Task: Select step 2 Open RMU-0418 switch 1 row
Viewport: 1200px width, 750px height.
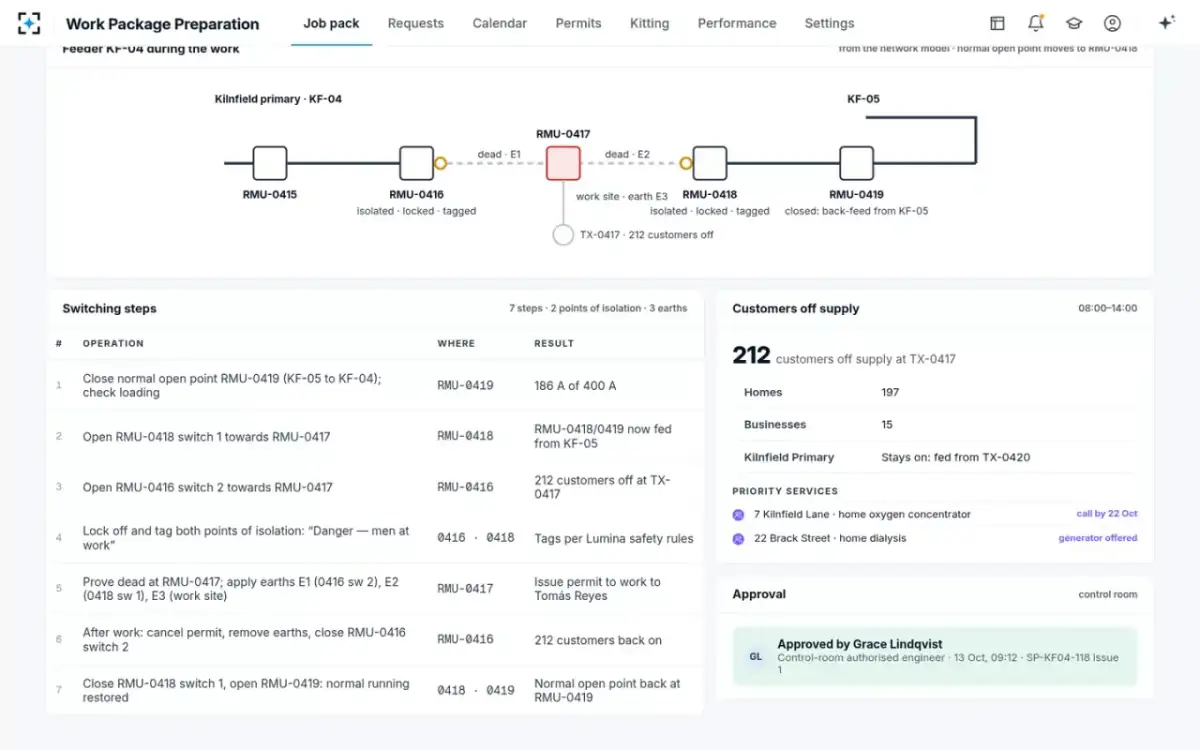Action: [375, 436]
